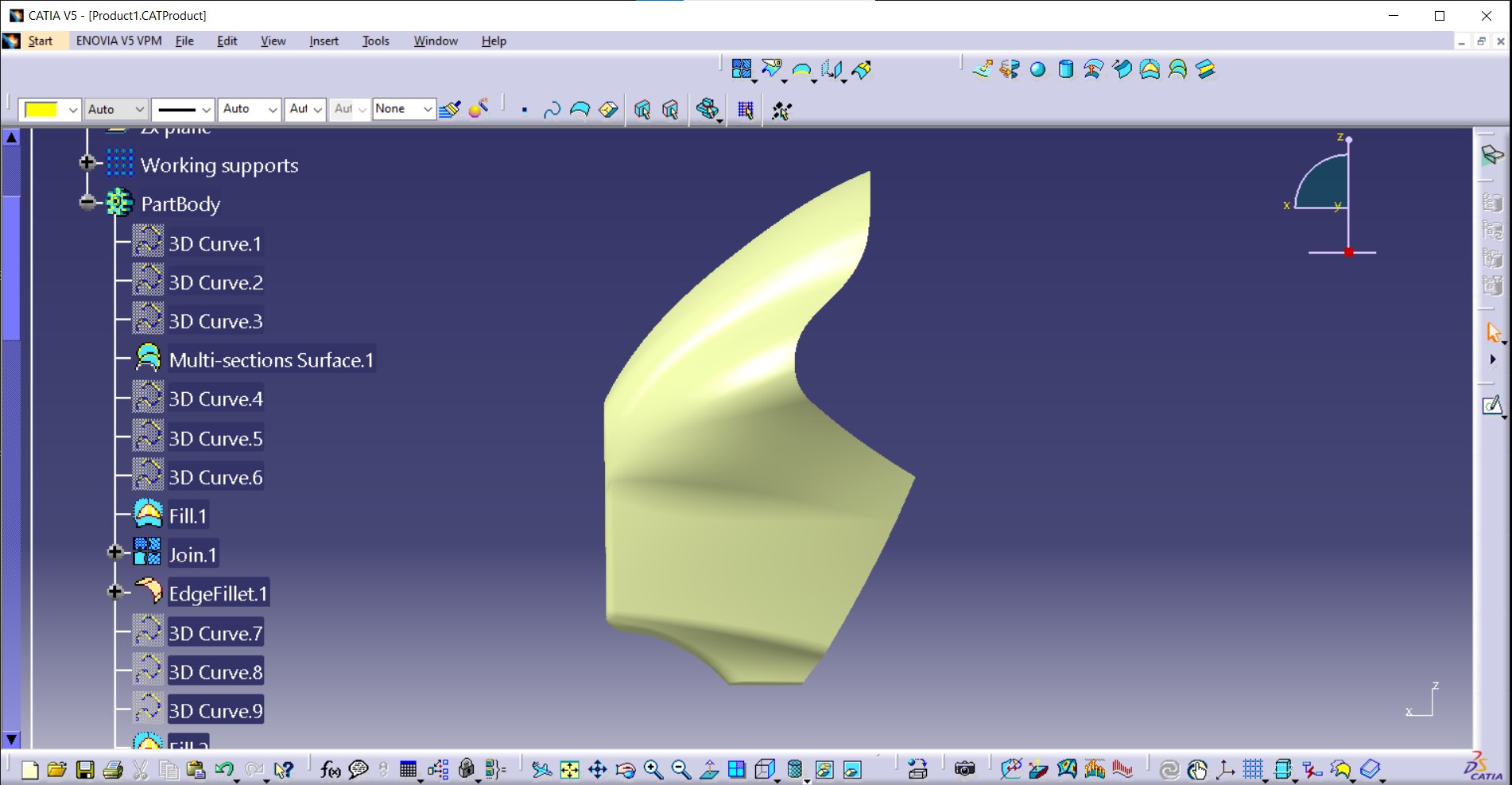Expand the Working supports node
Image resolution: width=1512 pixels, height=785 pixels.
coord(87,163)
